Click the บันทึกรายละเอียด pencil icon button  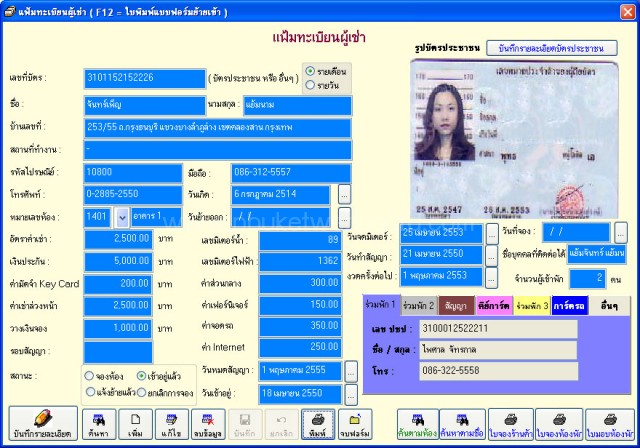[43, 423]
